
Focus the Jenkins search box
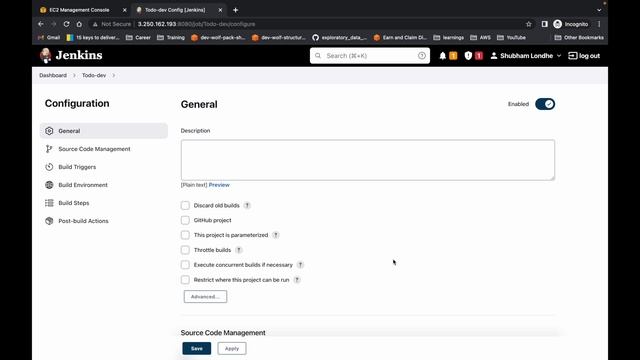click(x=370, y=56)
